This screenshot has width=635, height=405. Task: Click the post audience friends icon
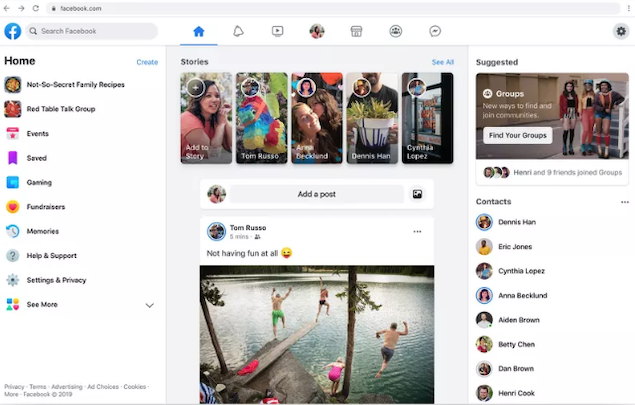click(x=257, y=237)
